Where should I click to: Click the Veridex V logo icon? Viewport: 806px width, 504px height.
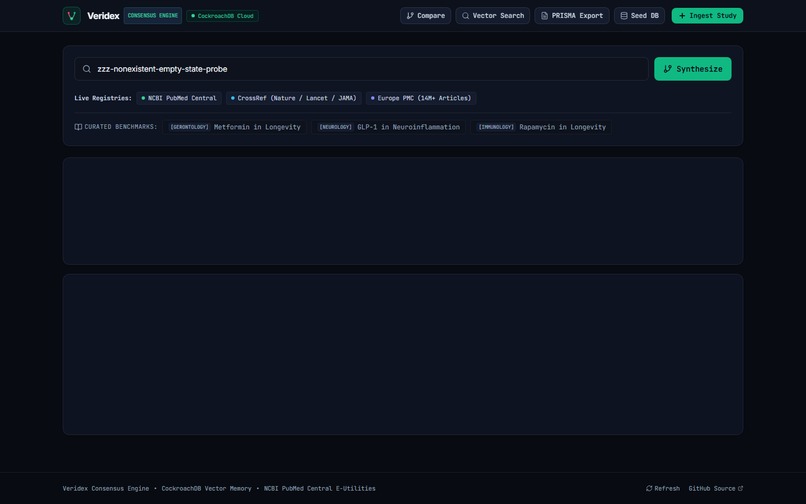(71, 16)
